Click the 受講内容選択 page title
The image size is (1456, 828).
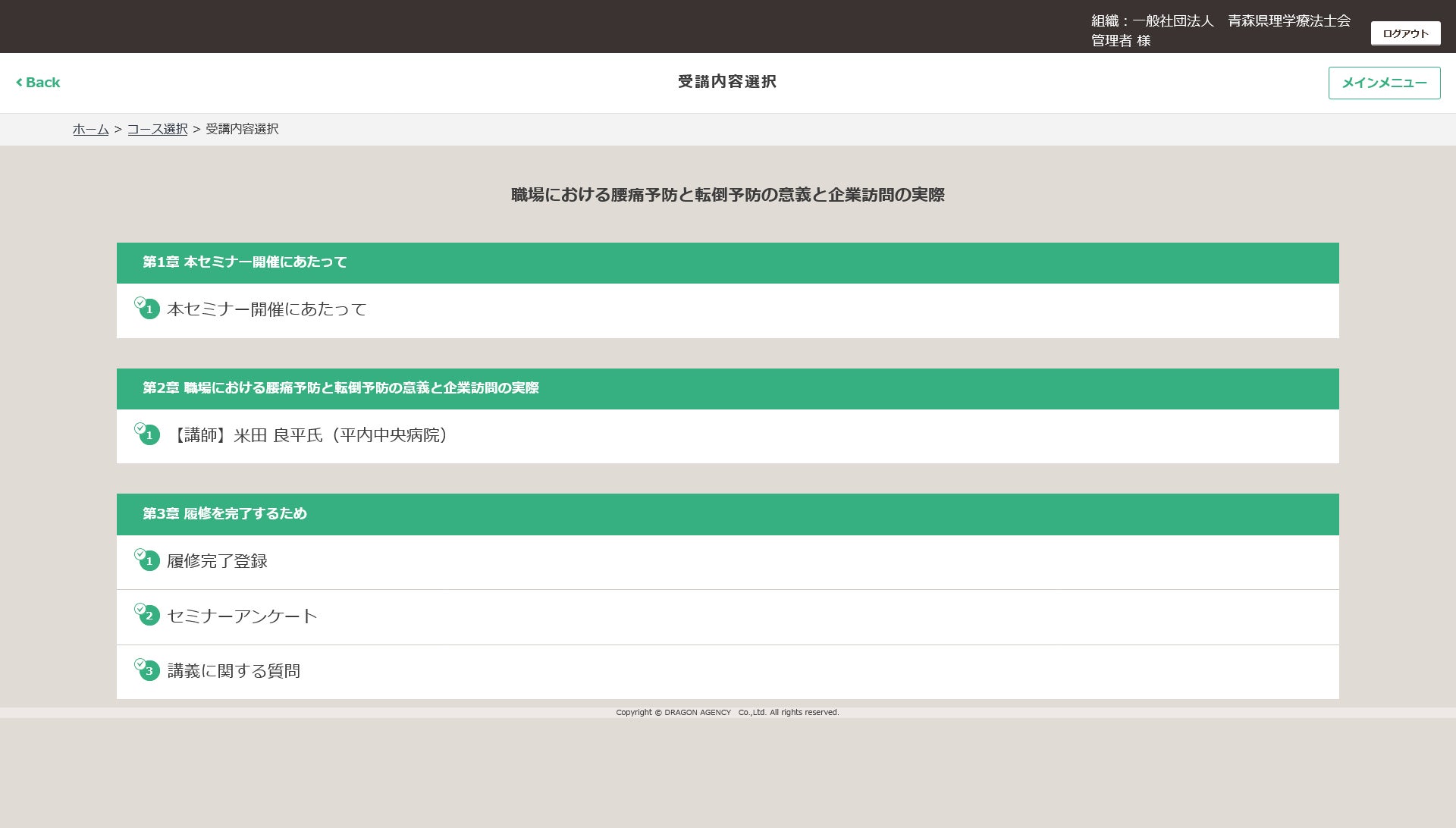click(x=726, y=82)
